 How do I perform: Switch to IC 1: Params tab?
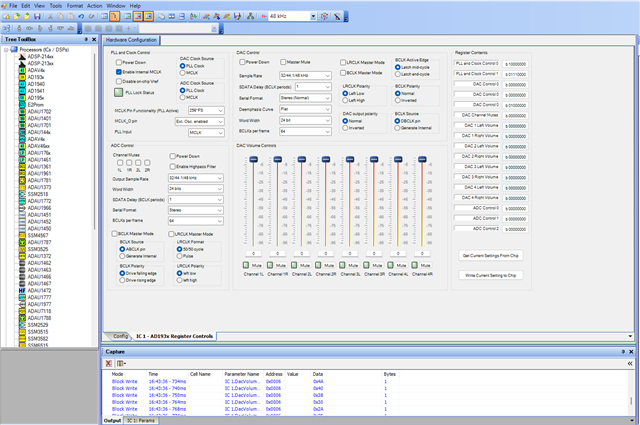(141, 421)
